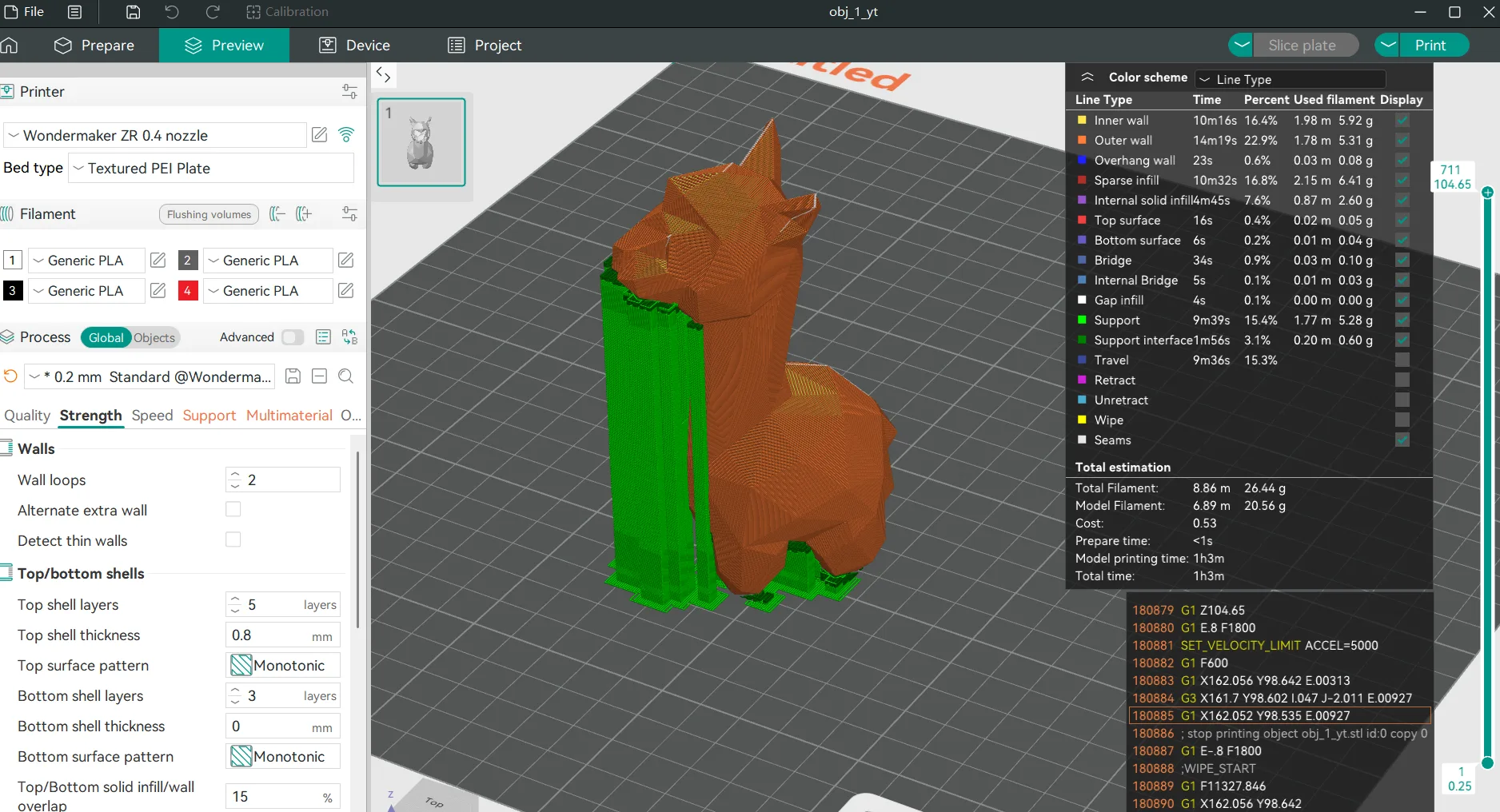Switch to the Project tab
Screen dimensions: 1500x812
click(x=485, y=46)
